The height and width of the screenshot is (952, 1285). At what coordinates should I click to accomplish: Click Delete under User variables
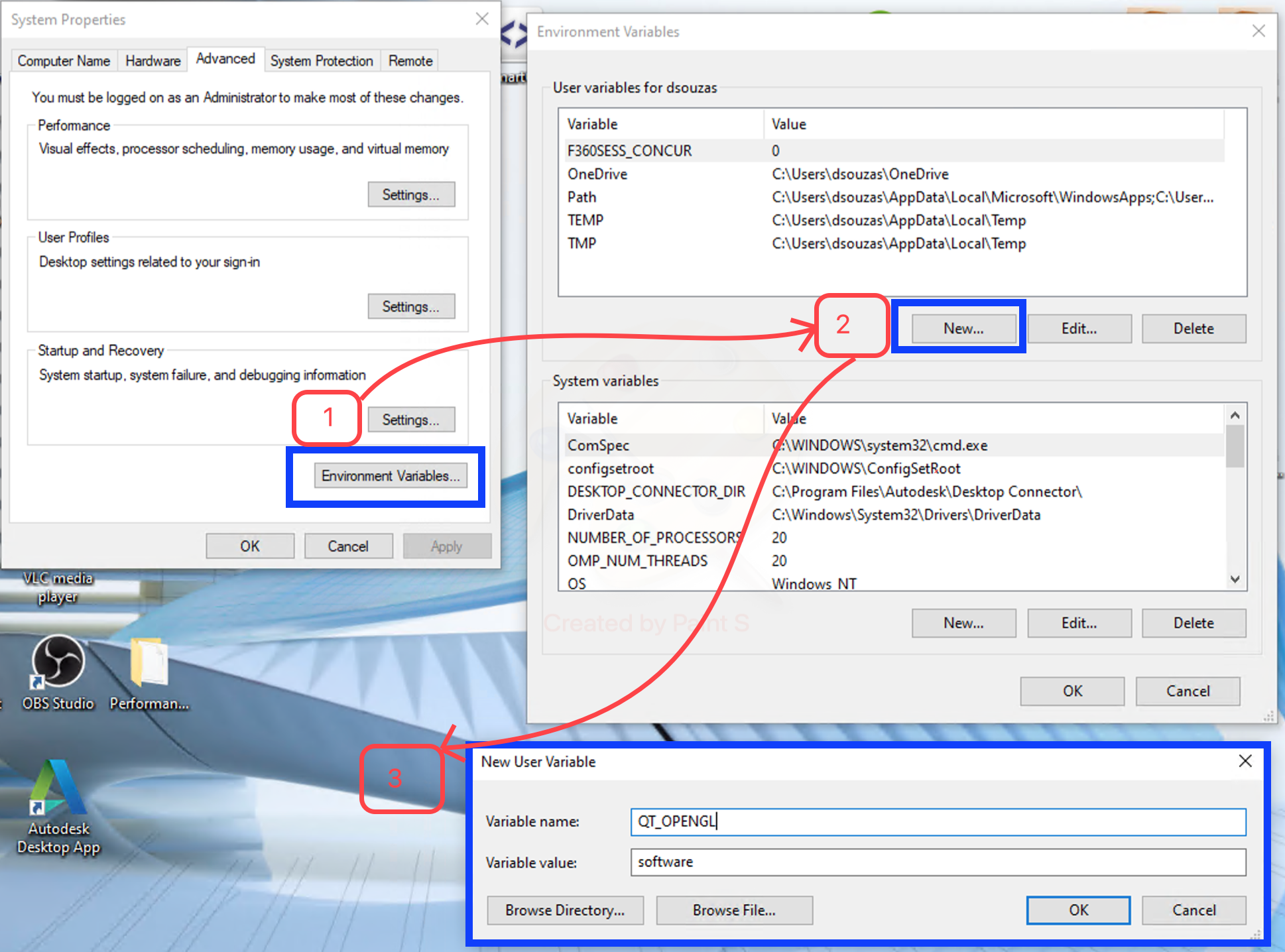(x=1193, y=328)
